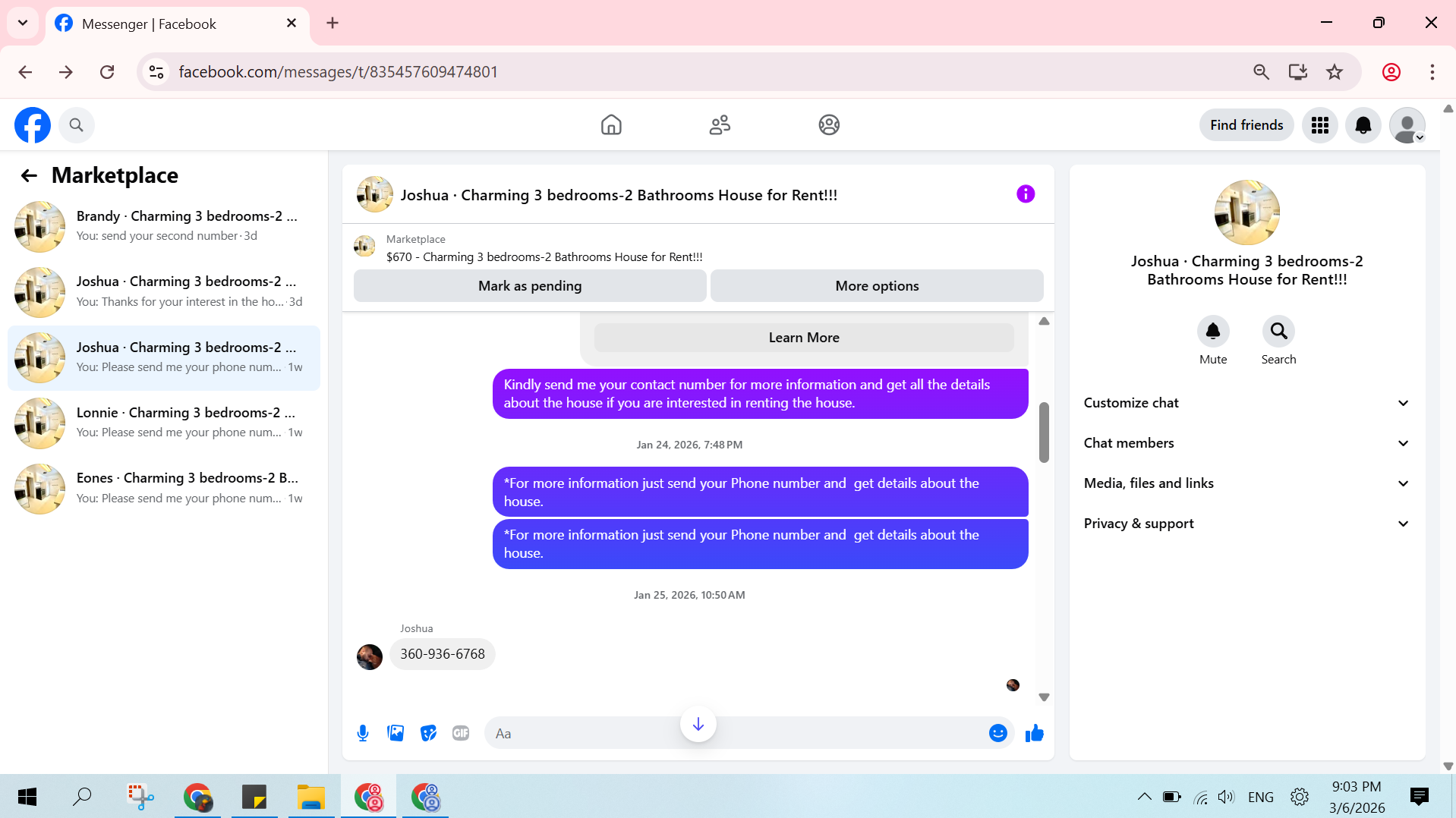Click the browser back arrow
Screen dimensions: 1456x818
(25, 72)
